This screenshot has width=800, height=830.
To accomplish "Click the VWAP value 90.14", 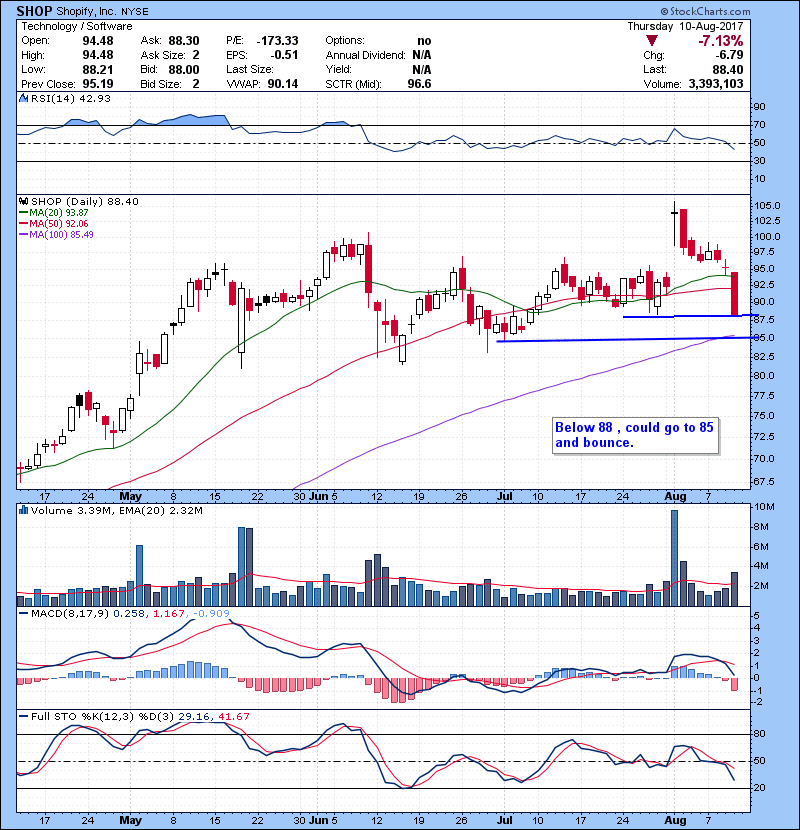I will [283, 84].
